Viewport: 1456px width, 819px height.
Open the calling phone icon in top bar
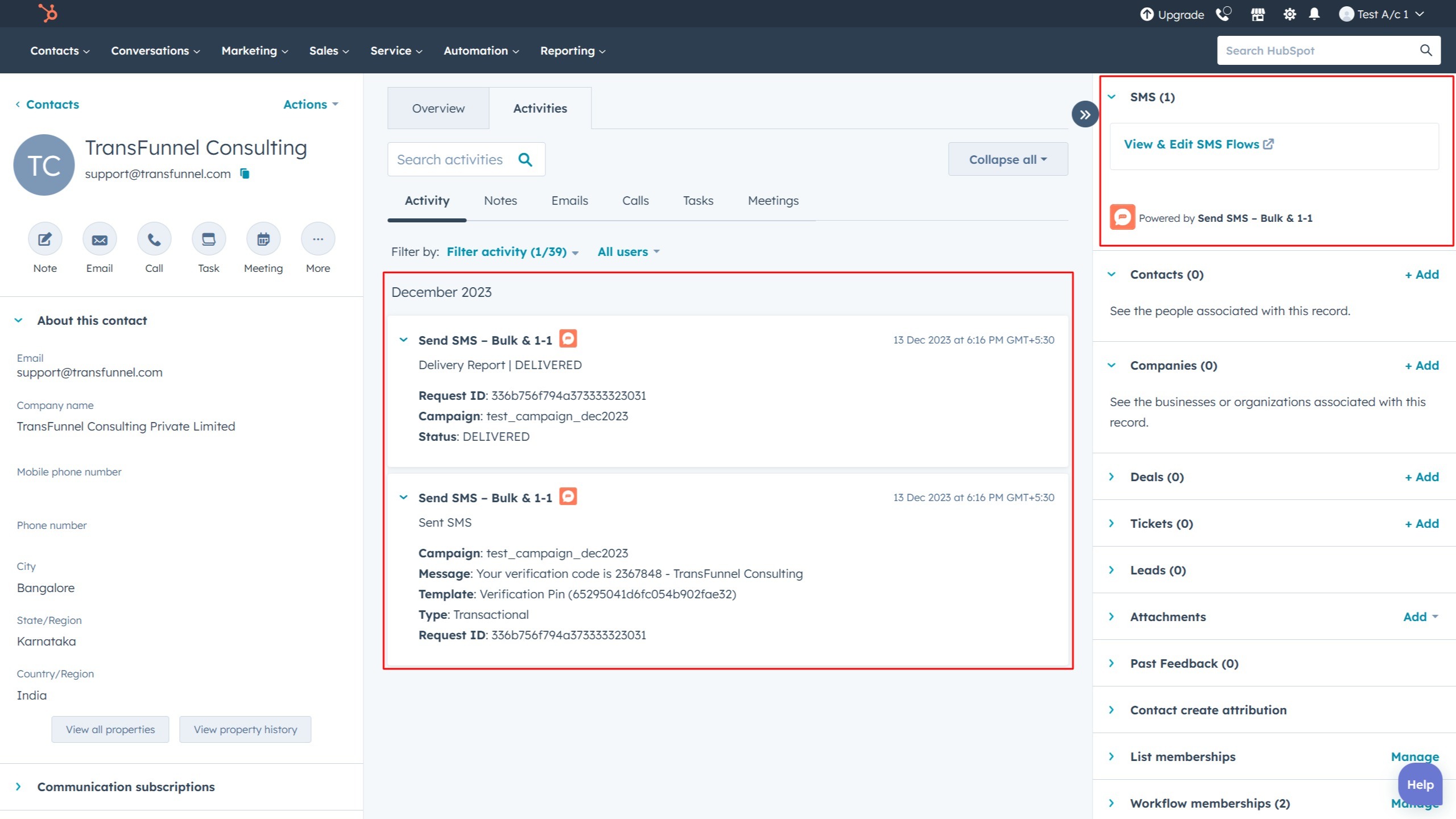(1223, 14)
